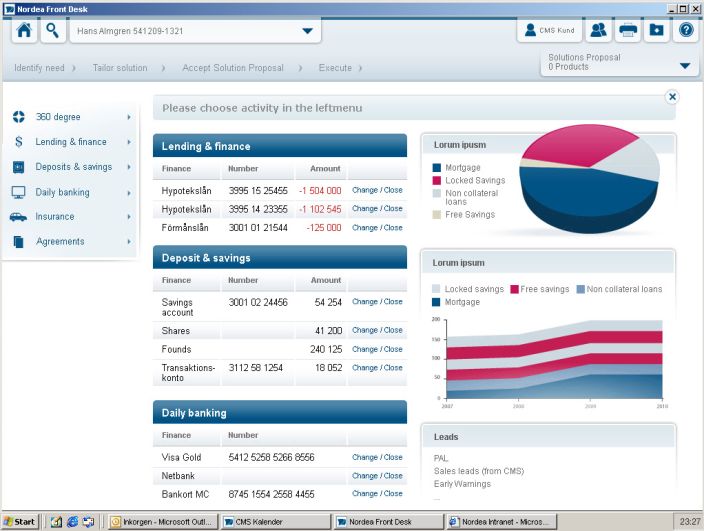Click the CMS Kund button
Viewport: 704px width, 531px height.
550,30
